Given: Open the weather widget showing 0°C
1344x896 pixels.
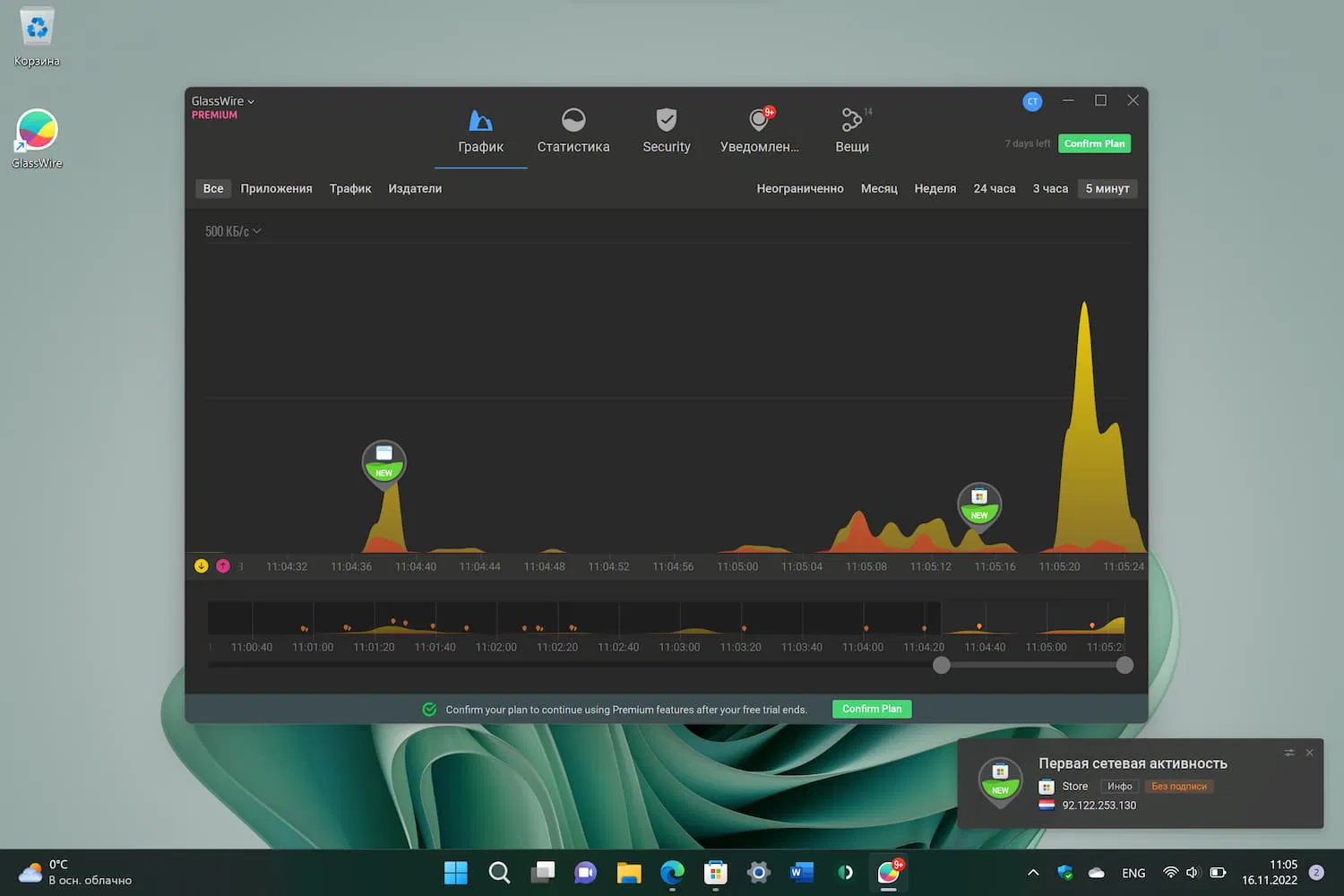Looking at the screenshot, I should pyautogui.click(x=76, y=873).
